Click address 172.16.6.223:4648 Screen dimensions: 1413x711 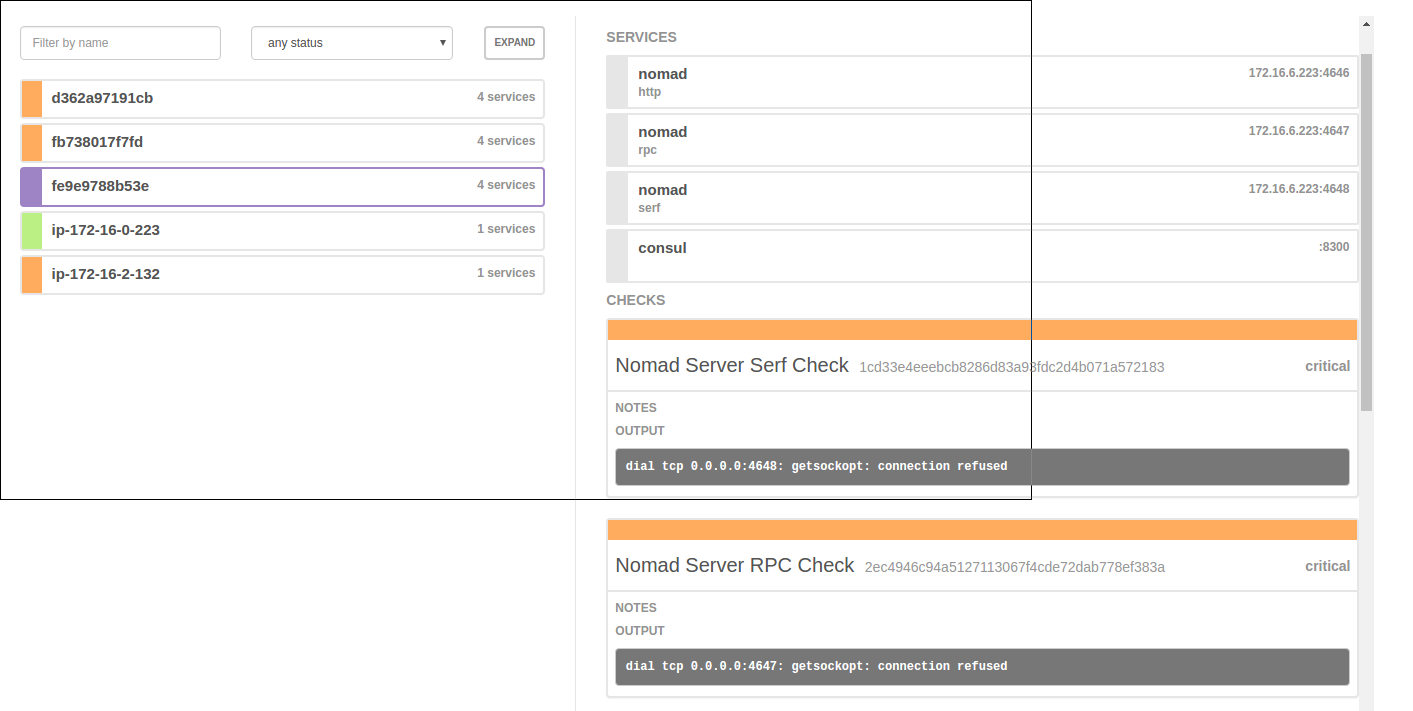point(1298,189)
